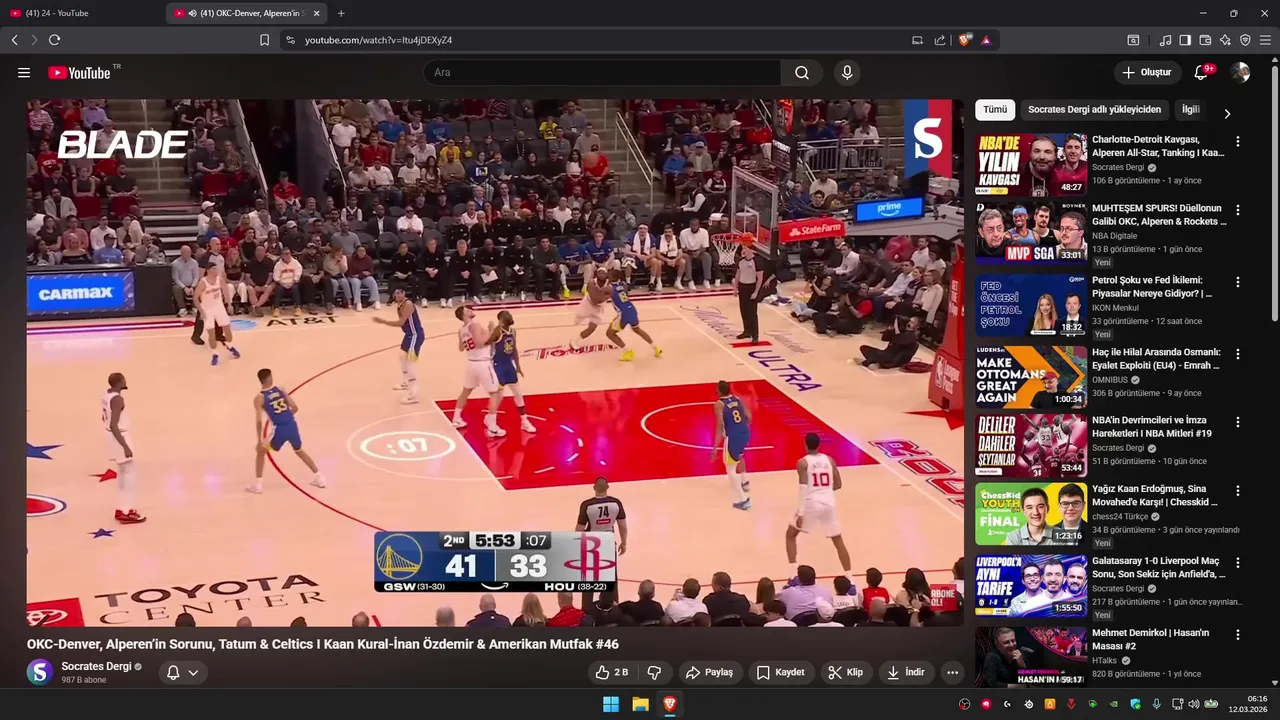Open YouTube notifications bell
The height and width of the screenshot is (720, 1280).
1202,72
